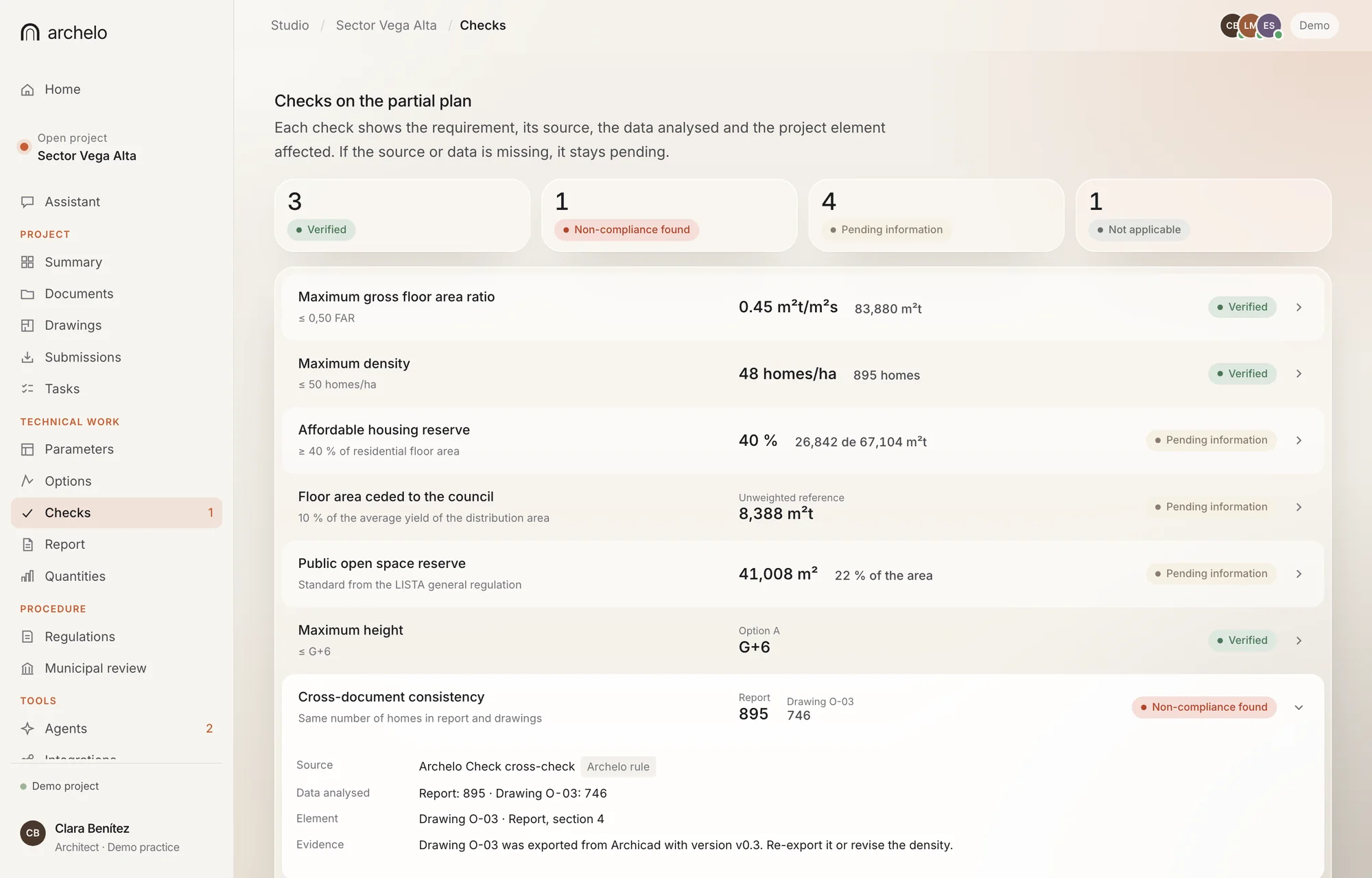1372x878 pixels.
Task: Click the Archelo rule source tag
Action: (618, 767)
